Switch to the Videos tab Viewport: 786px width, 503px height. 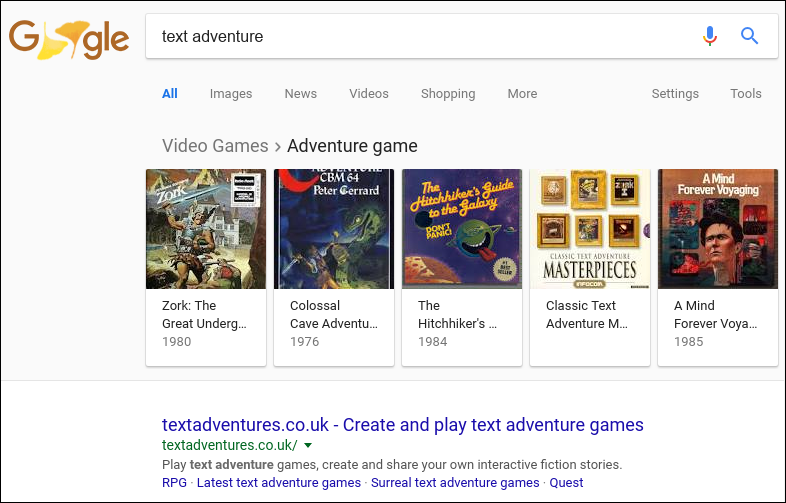tap(368, 94)
